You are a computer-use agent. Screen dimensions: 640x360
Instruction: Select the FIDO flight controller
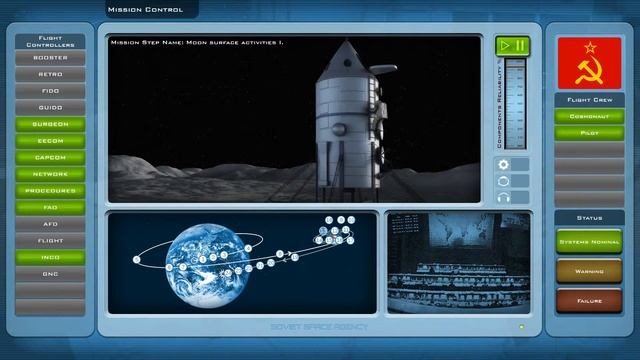click(x=50, y=91)
